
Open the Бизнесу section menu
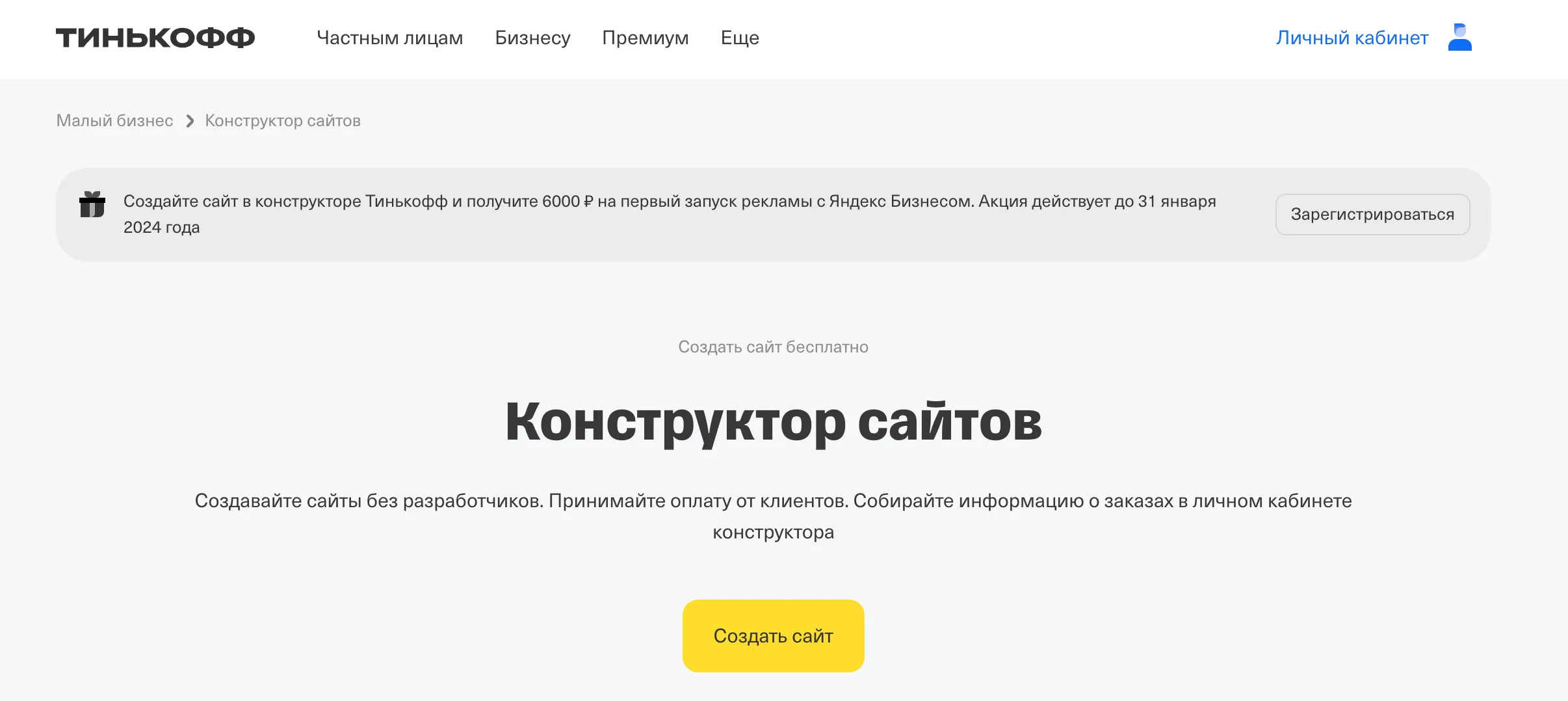coord(533,38)
